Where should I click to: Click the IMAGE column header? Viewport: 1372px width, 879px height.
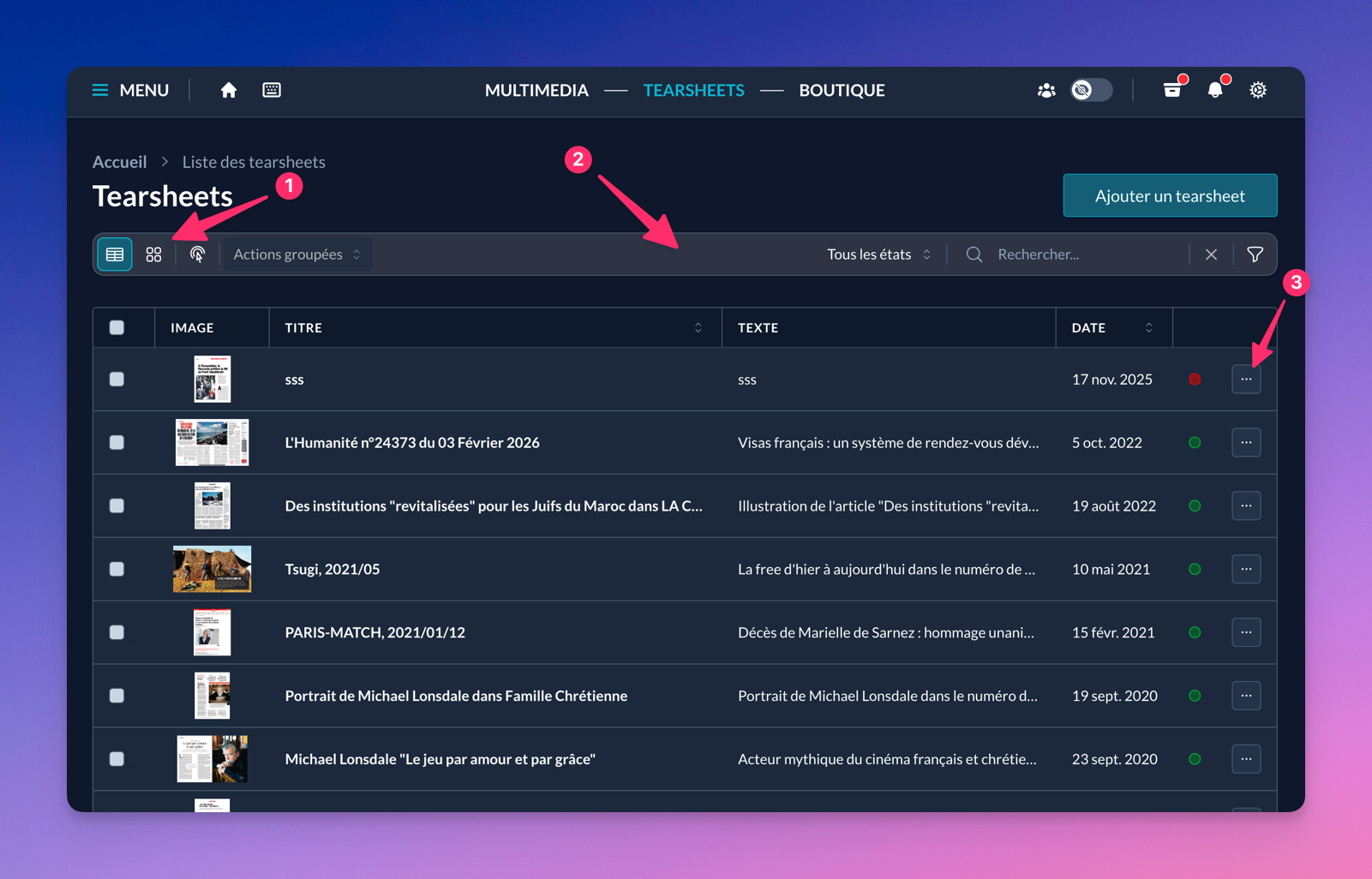192,327
